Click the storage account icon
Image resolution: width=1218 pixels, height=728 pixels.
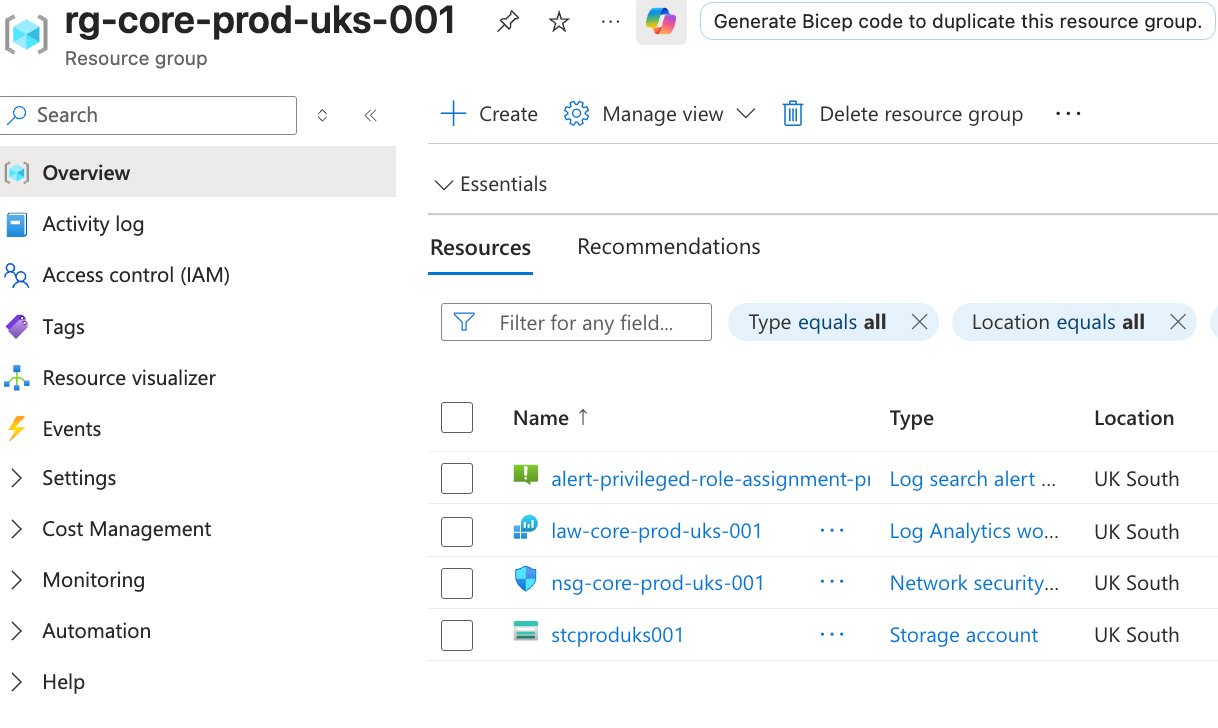point(526,632)
